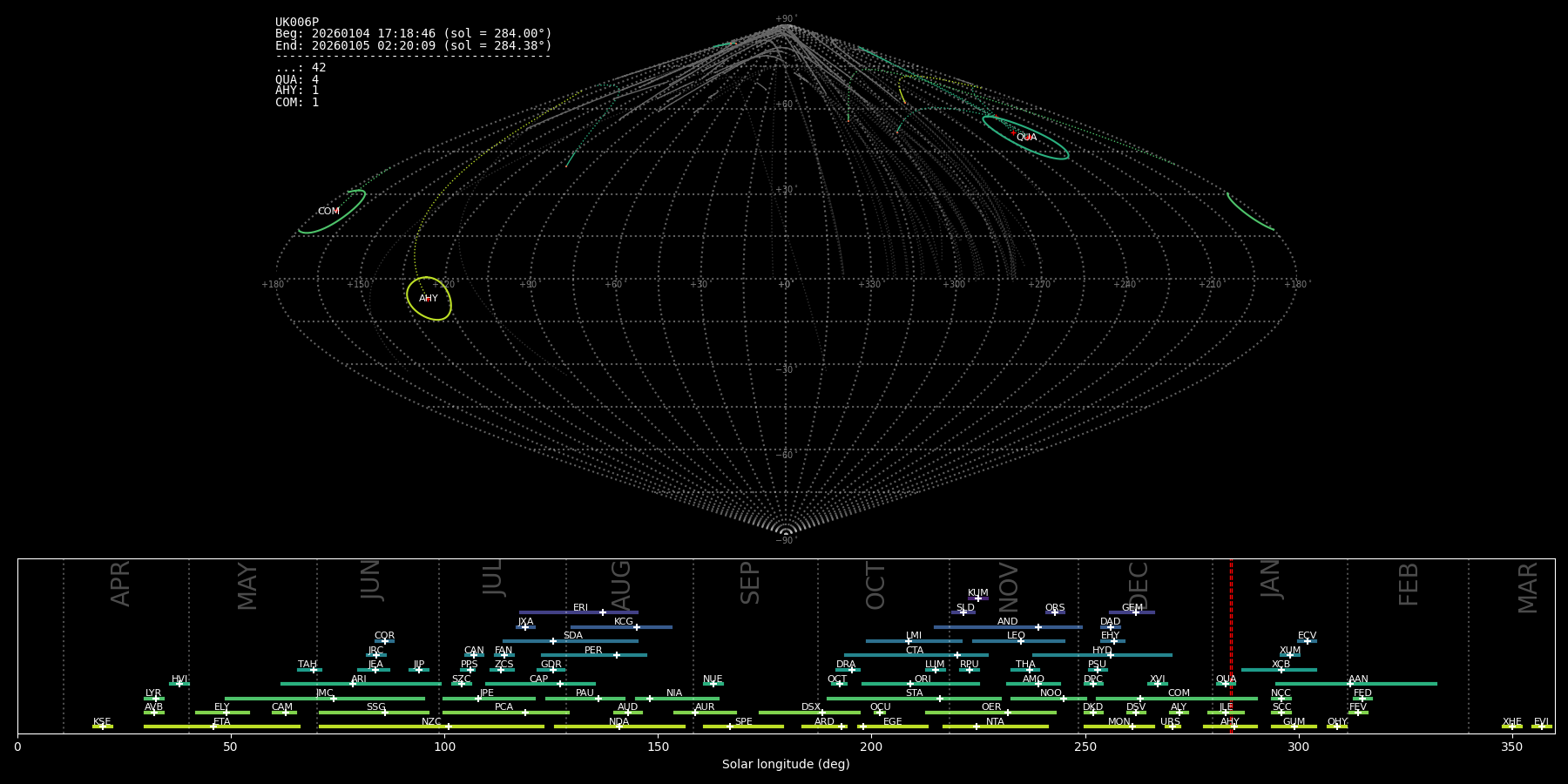Viewport: 1568px width, 784px height.
Task: Select the LYR shower peak marker
Action: pos(156,699)
